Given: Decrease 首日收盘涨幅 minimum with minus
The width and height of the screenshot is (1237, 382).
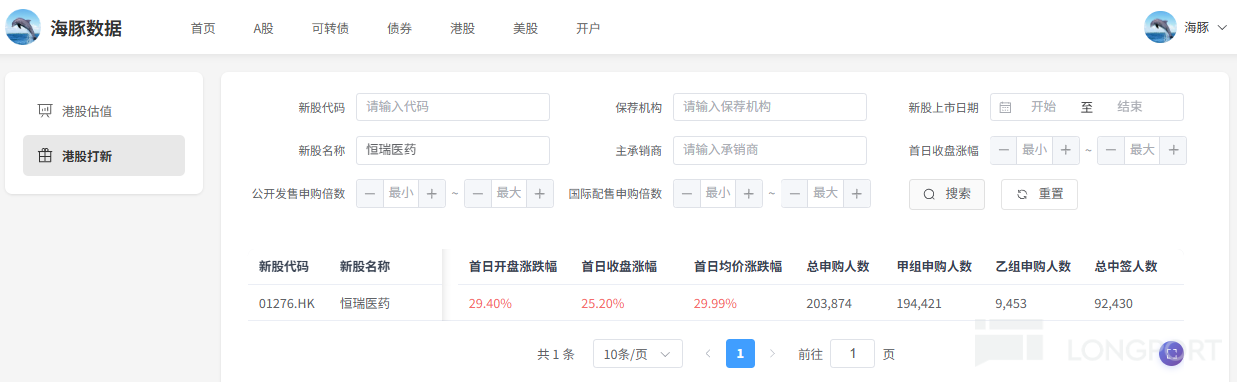Looking at the screenshot, I should [1004, 150].
